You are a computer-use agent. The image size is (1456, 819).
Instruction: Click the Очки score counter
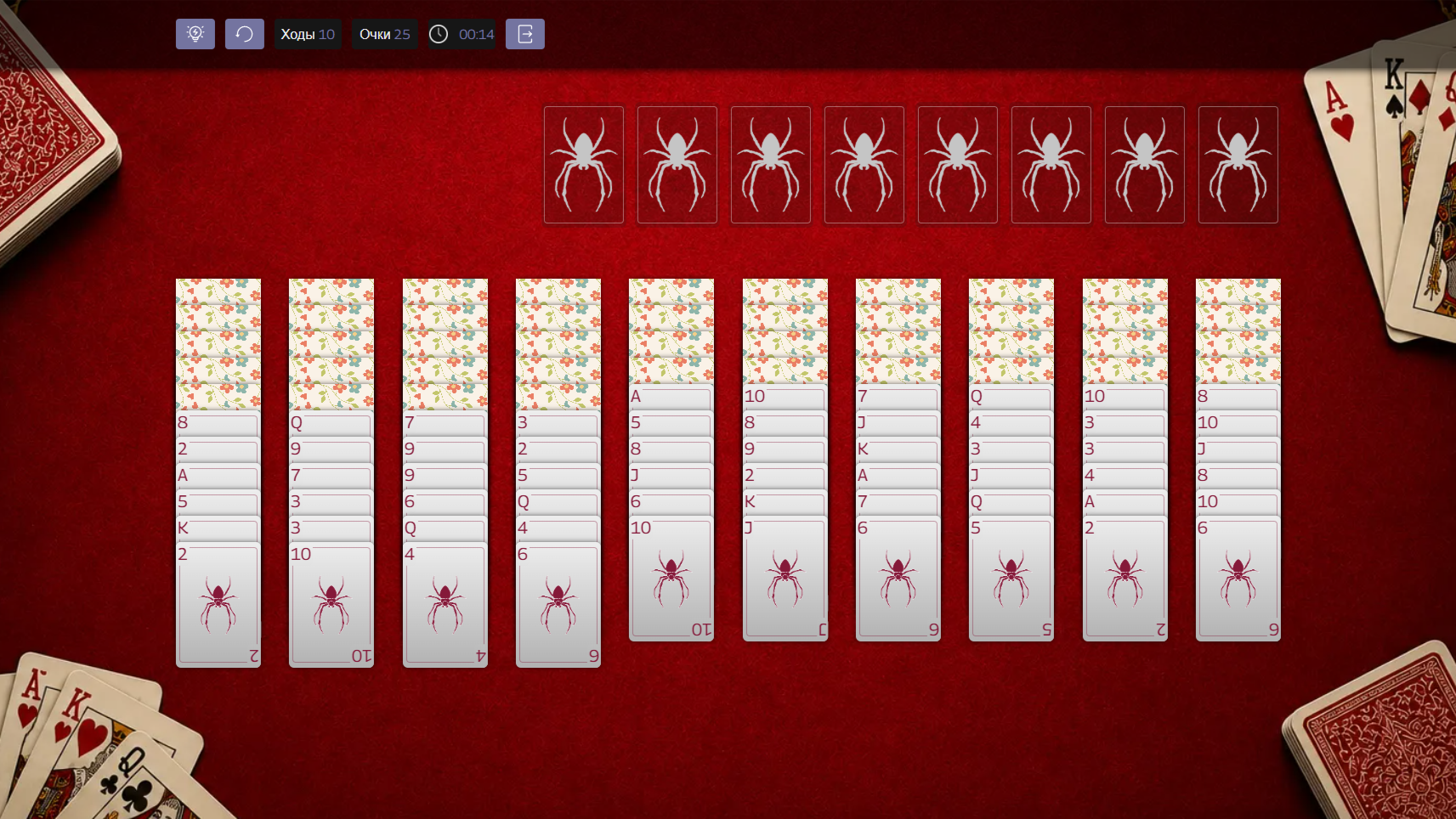point(384,34)
